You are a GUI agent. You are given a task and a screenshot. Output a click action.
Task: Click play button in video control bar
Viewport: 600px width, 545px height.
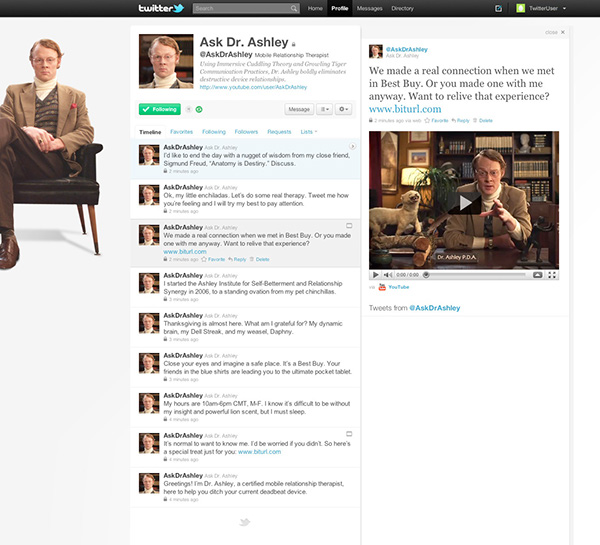coord(376,275)
